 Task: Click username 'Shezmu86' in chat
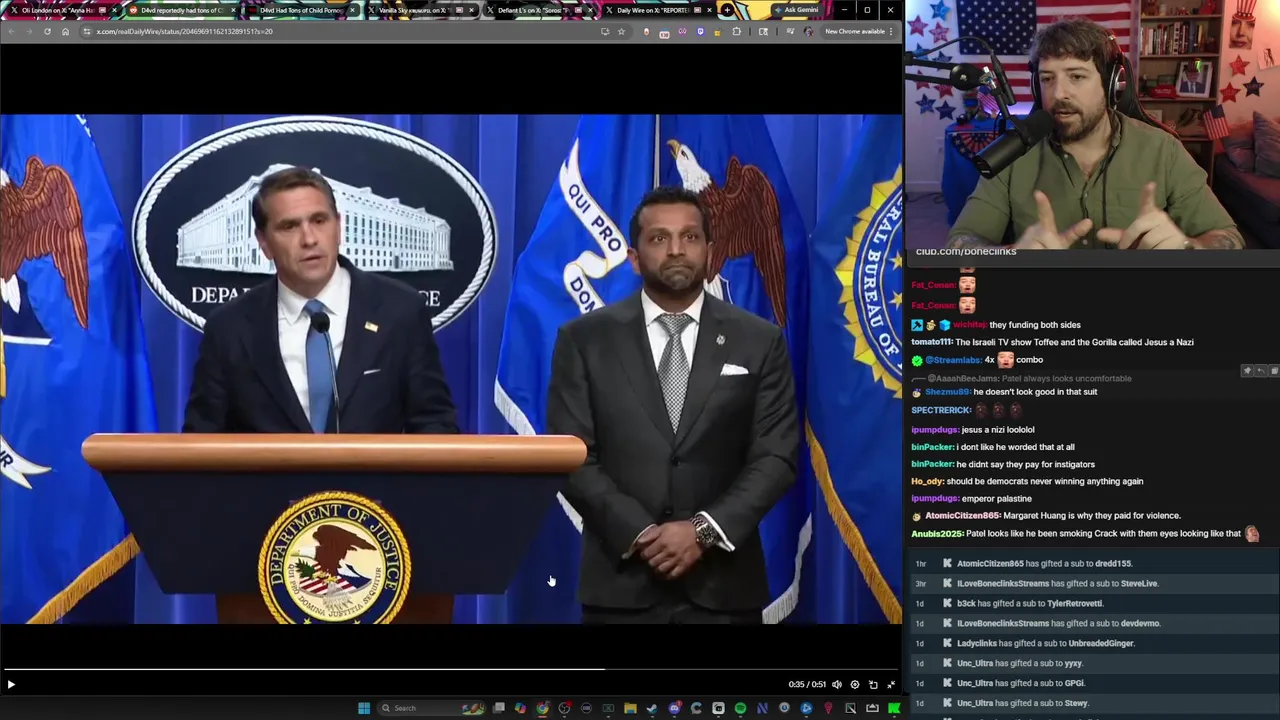pyautogui.click(x=947, y=392)
